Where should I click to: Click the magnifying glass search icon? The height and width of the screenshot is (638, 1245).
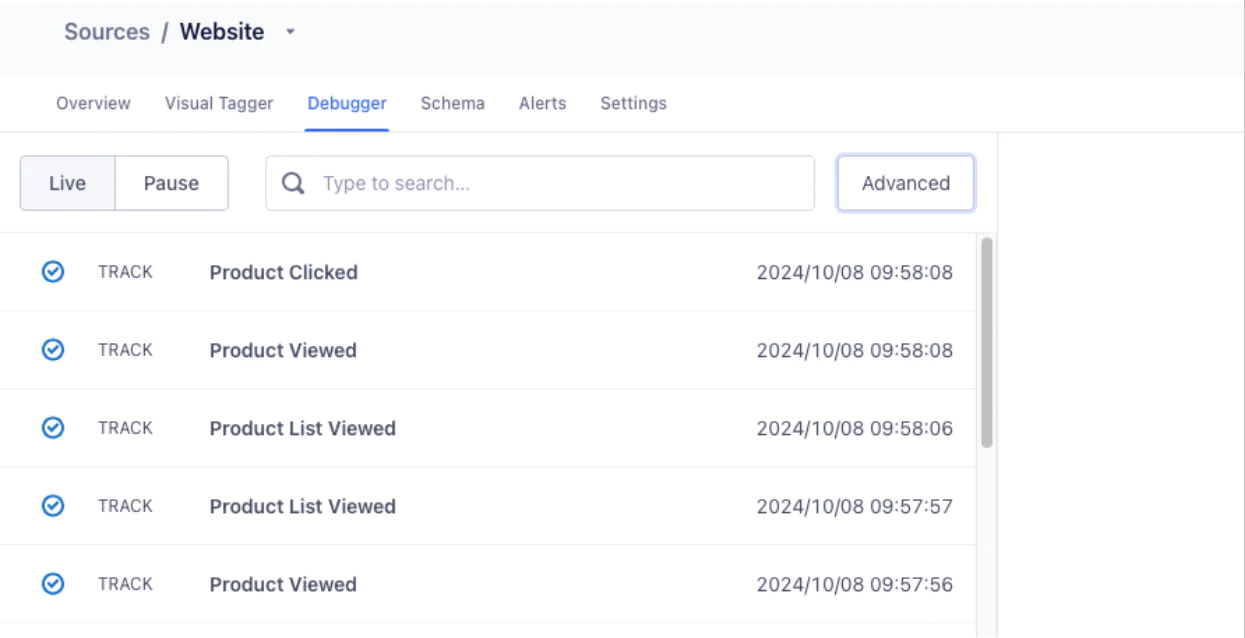tap(292, 183)
